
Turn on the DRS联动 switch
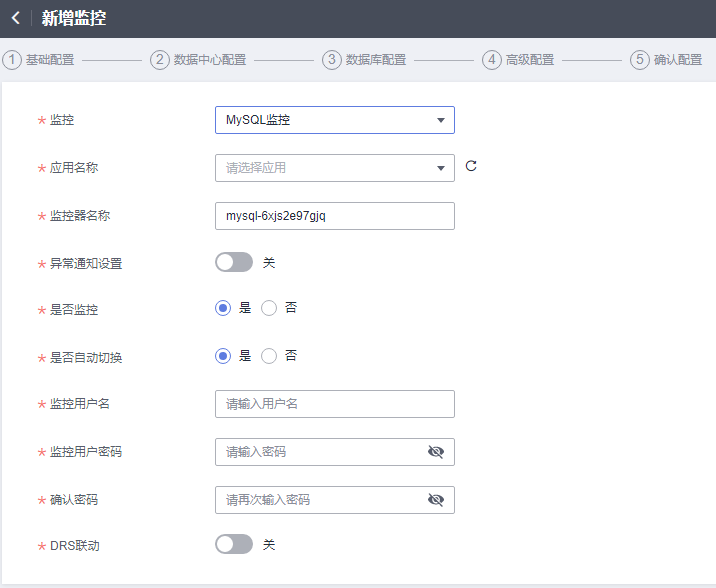[234, 544]
